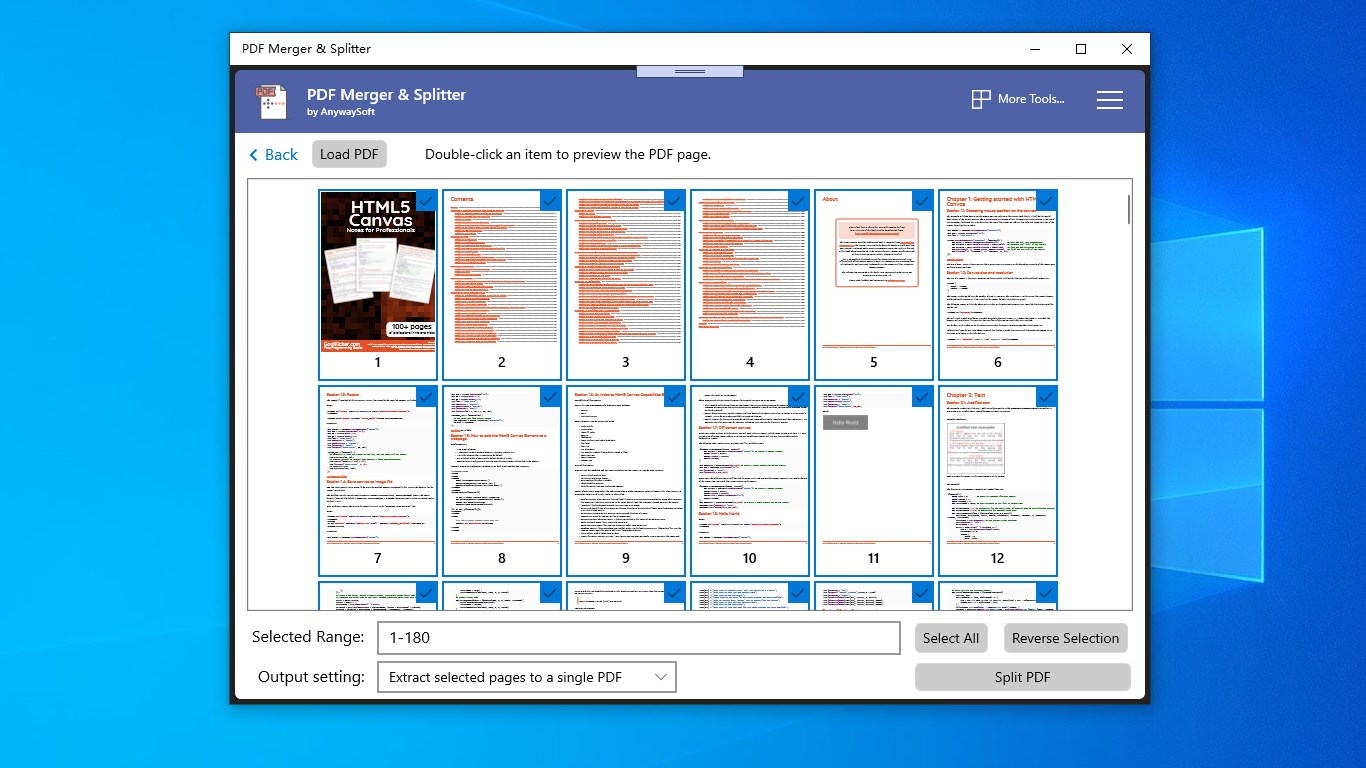Click Select All
The height and width of the screenshot is (768, 1366).
coord(950,637)
